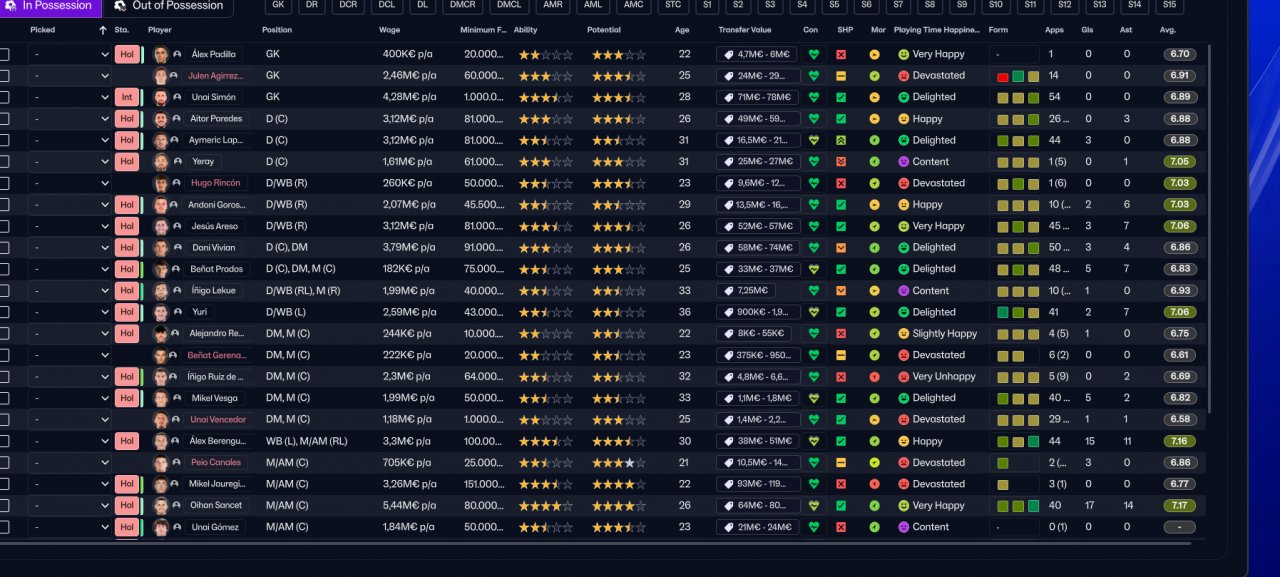
Task: Select the checkbox in Hugo Rincón's row
Action: 4,184
